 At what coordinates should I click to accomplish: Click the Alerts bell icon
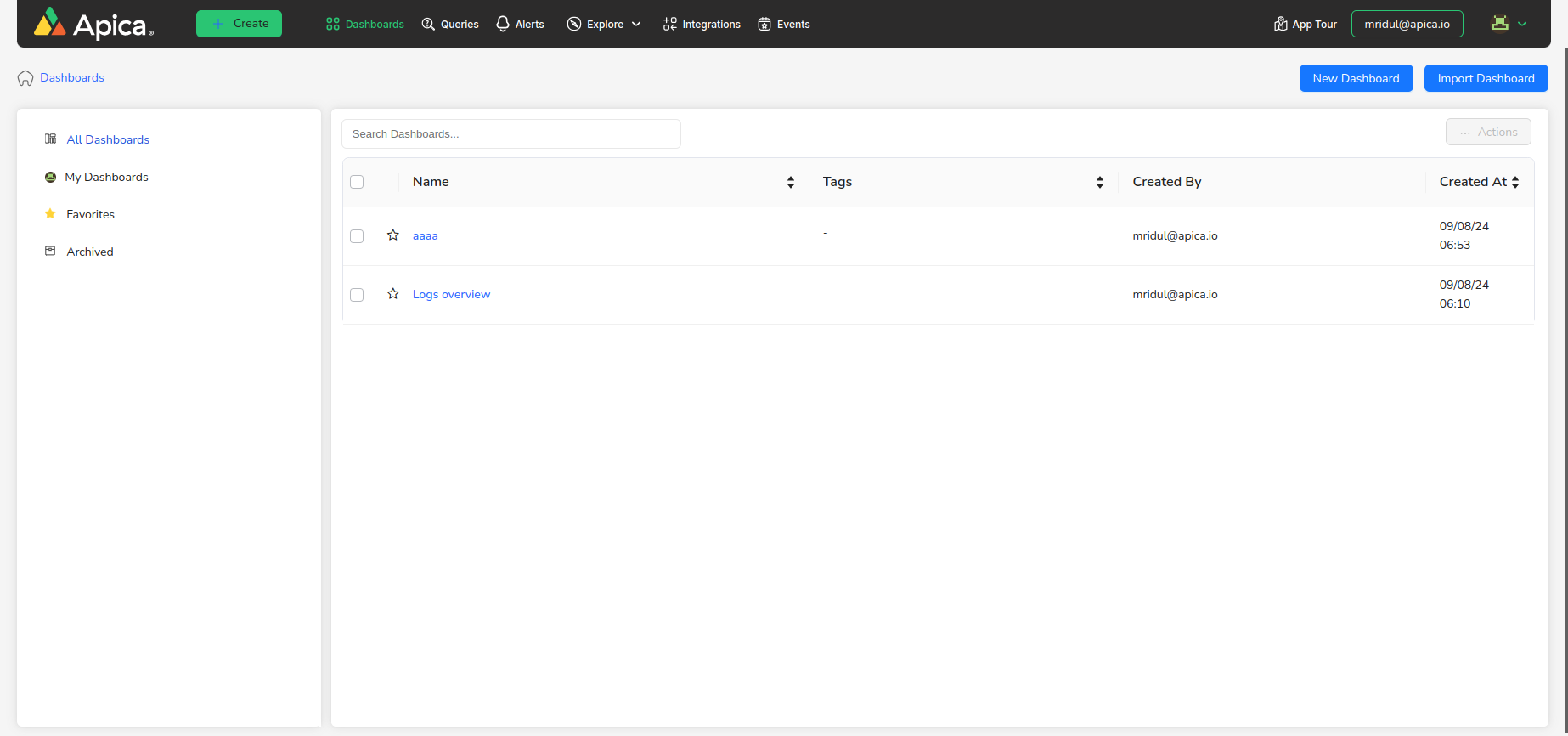(503, 24)
